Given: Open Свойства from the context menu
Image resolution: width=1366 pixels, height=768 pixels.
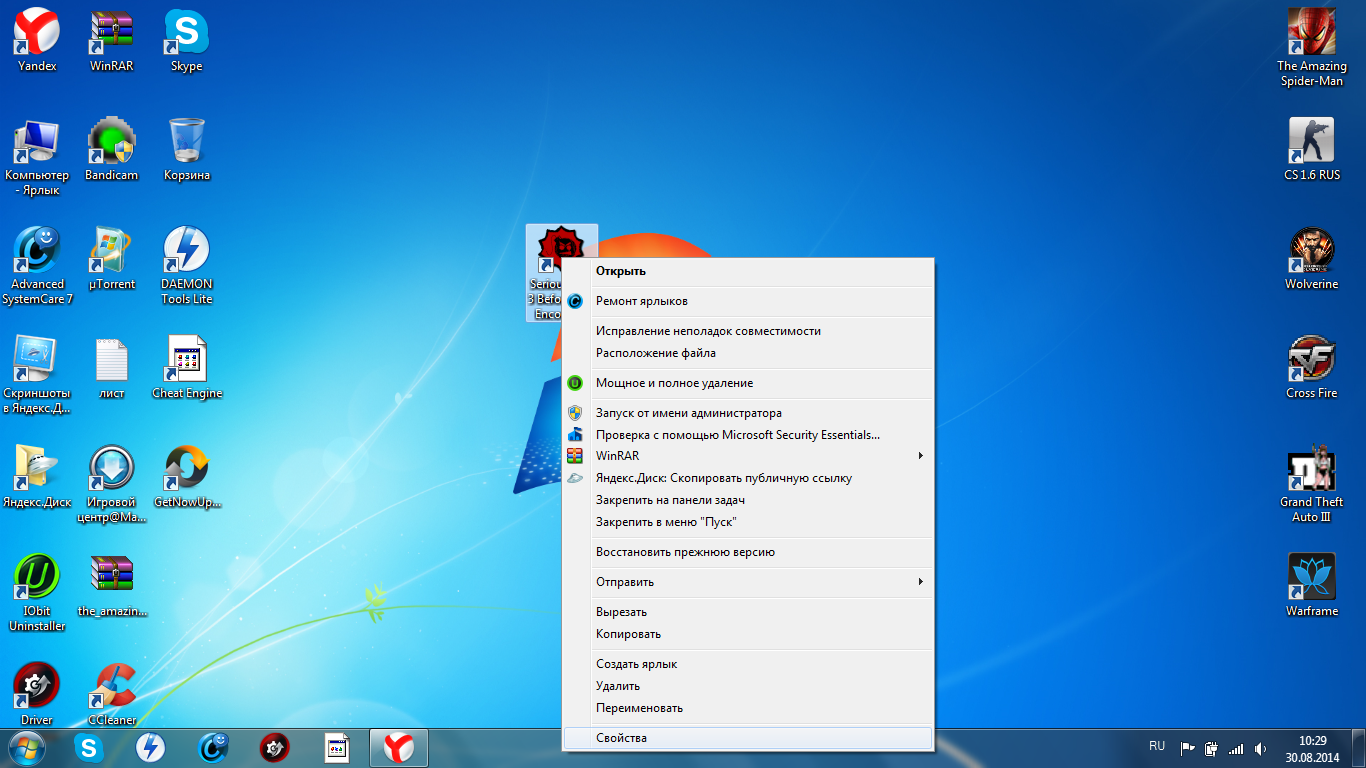Looking at the screenshot, I should coord(748,738).
